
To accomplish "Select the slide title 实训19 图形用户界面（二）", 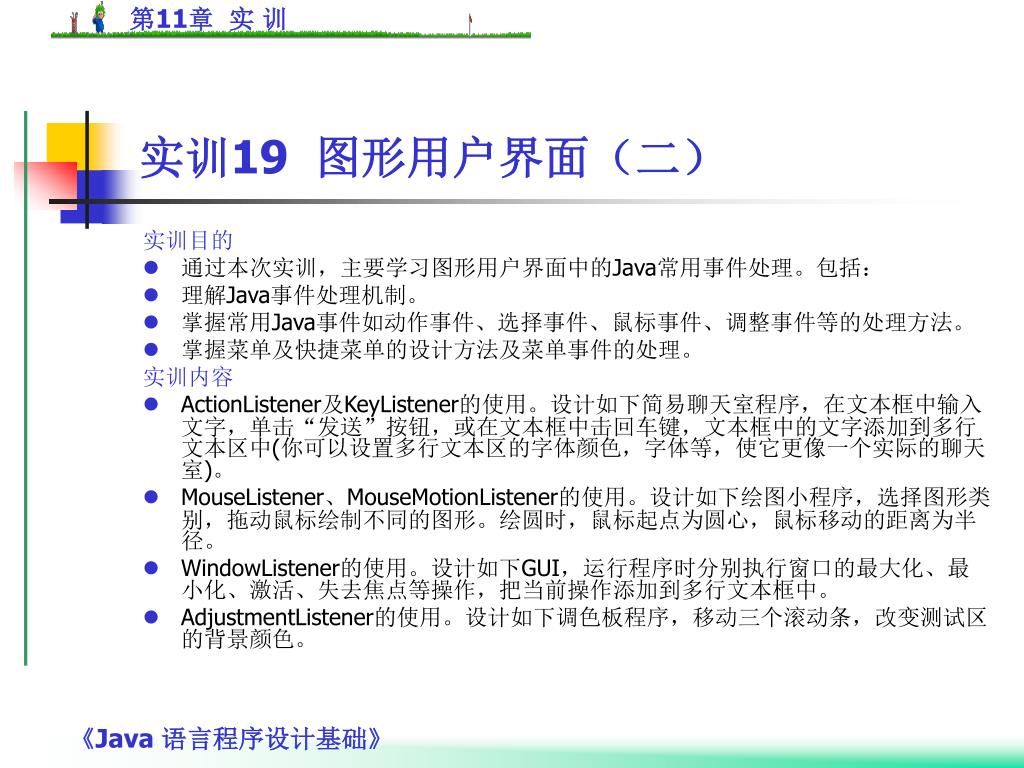I will click(x=423, y=158).
